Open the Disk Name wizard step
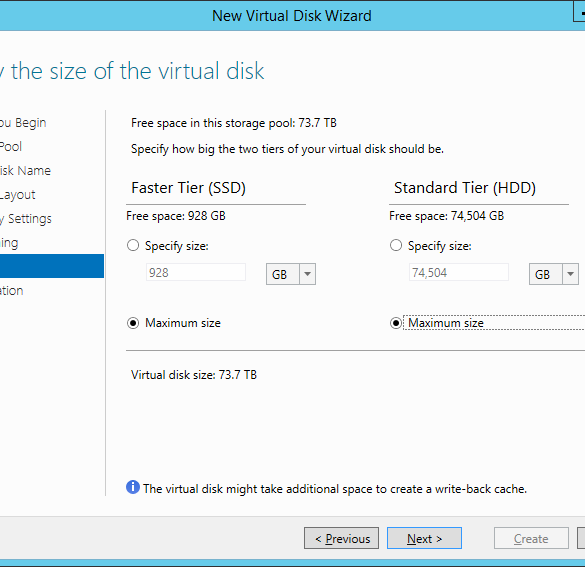The image size is (585, 567). tap(25, 170)
